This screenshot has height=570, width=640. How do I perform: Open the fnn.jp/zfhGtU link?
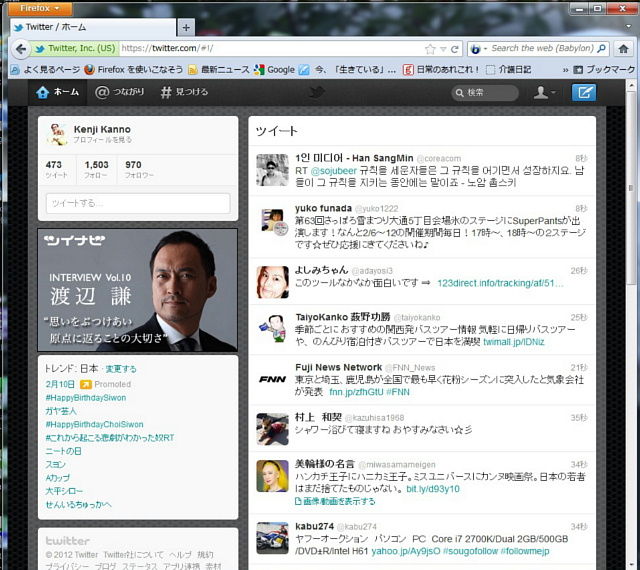356,392
